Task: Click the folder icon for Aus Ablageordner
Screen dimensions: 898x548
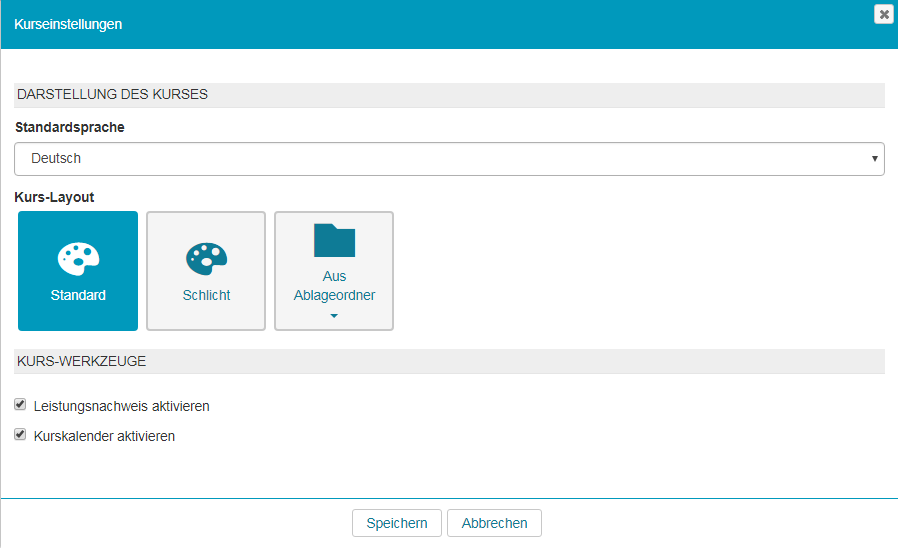Action: click(334, 240)
